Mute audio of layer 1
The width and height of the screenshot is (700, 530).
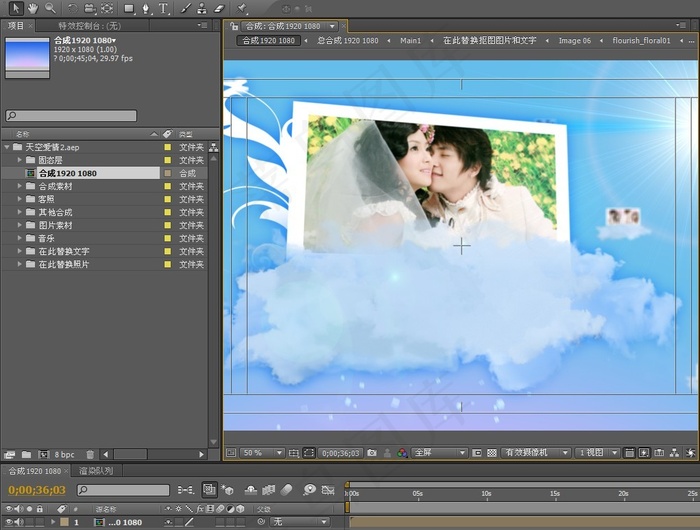click(x=19, y=522)
